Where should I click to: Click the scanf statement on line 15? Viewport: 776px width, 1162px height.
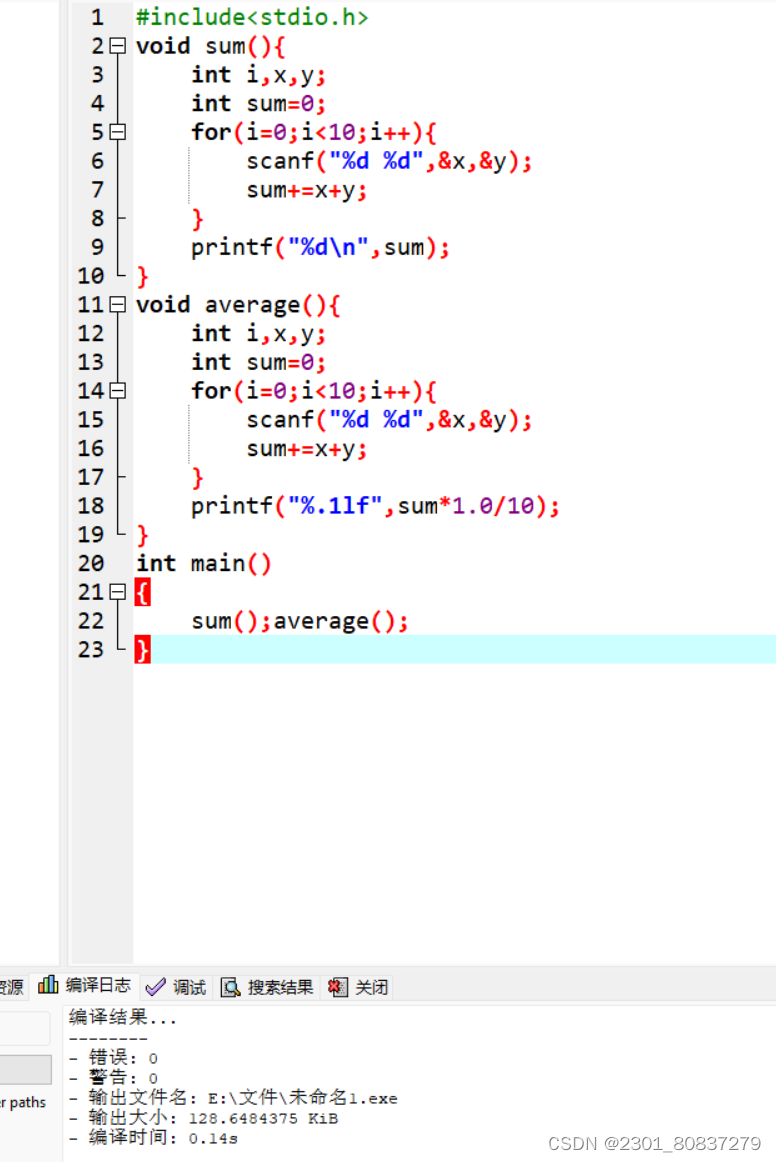390,419
